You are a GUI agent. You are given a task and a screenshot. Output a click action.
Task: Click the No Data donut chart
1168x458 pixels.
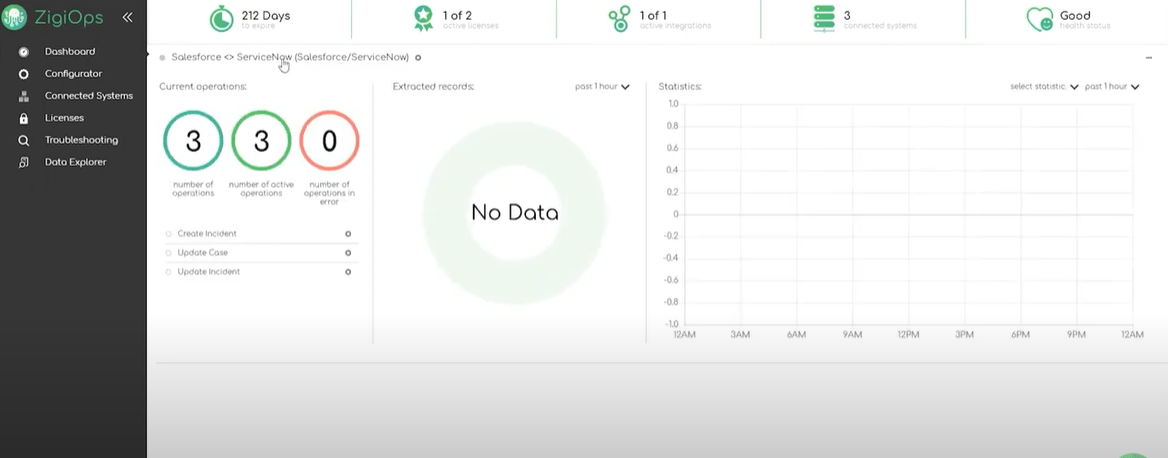tap(515, 214)
